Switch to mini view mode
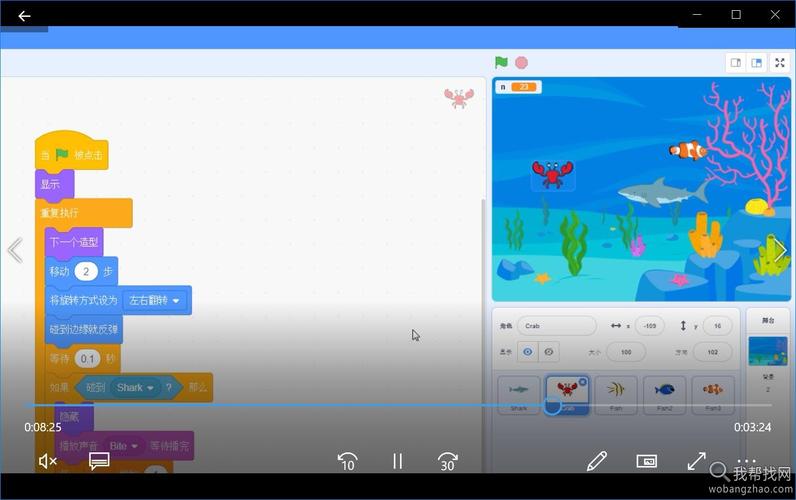This screenshot has width=796, height=500. [647, 461]
